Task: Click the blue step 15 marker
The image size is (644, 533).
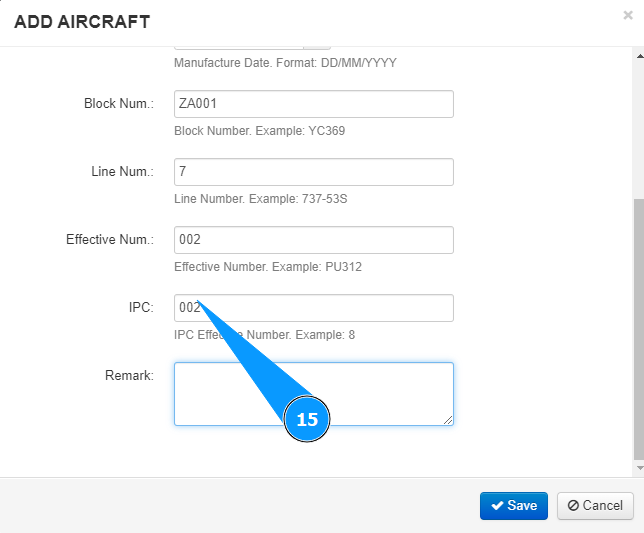Action: (x=307, y=420)
